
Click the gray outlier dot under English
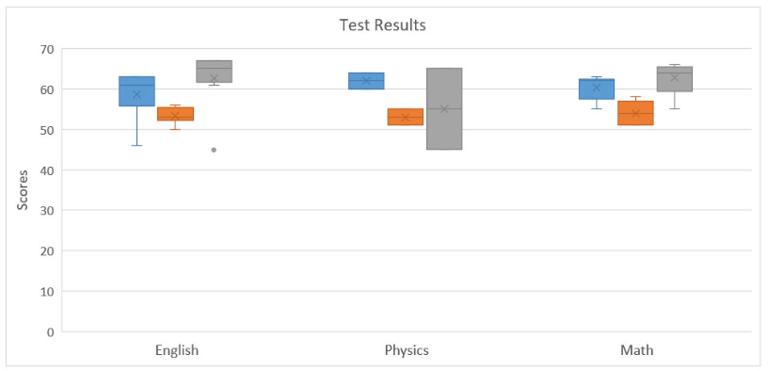(x=214, y=150)
